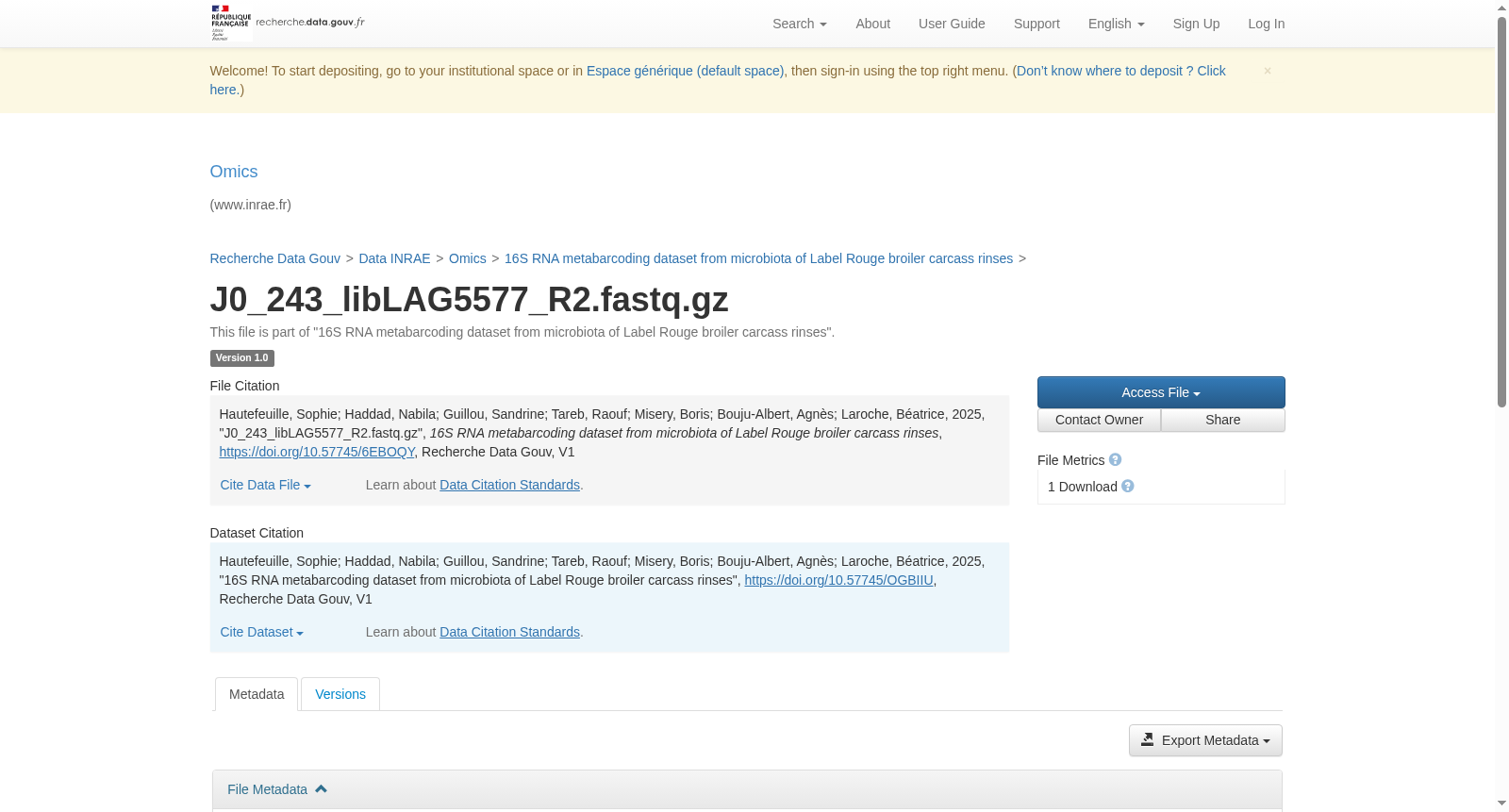Click the Version 1.0 badge
The height and width of the screenshot is (812, 1509).
[241, 358]
